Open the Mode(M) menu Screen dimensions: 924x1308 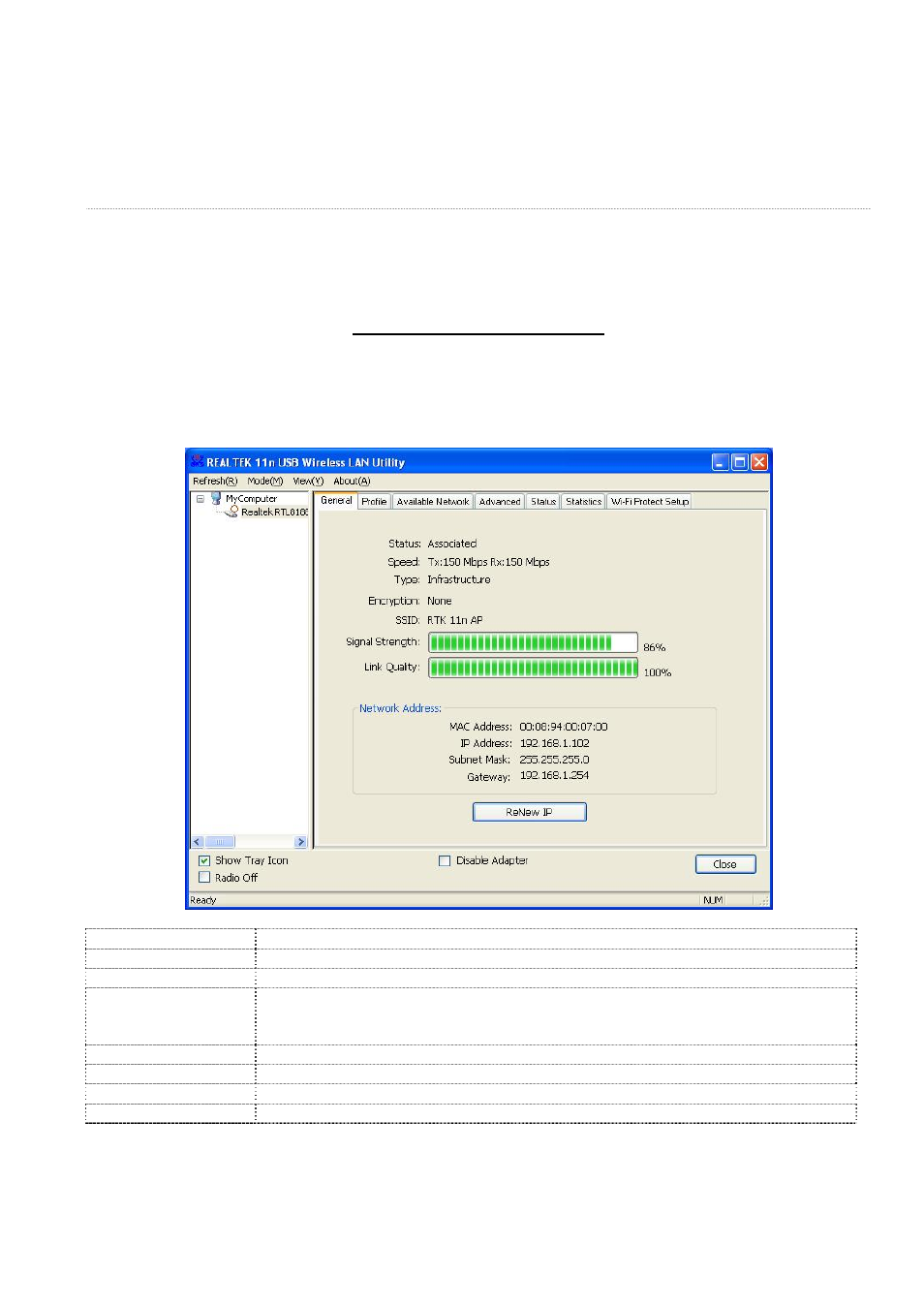tap(264, 481)
